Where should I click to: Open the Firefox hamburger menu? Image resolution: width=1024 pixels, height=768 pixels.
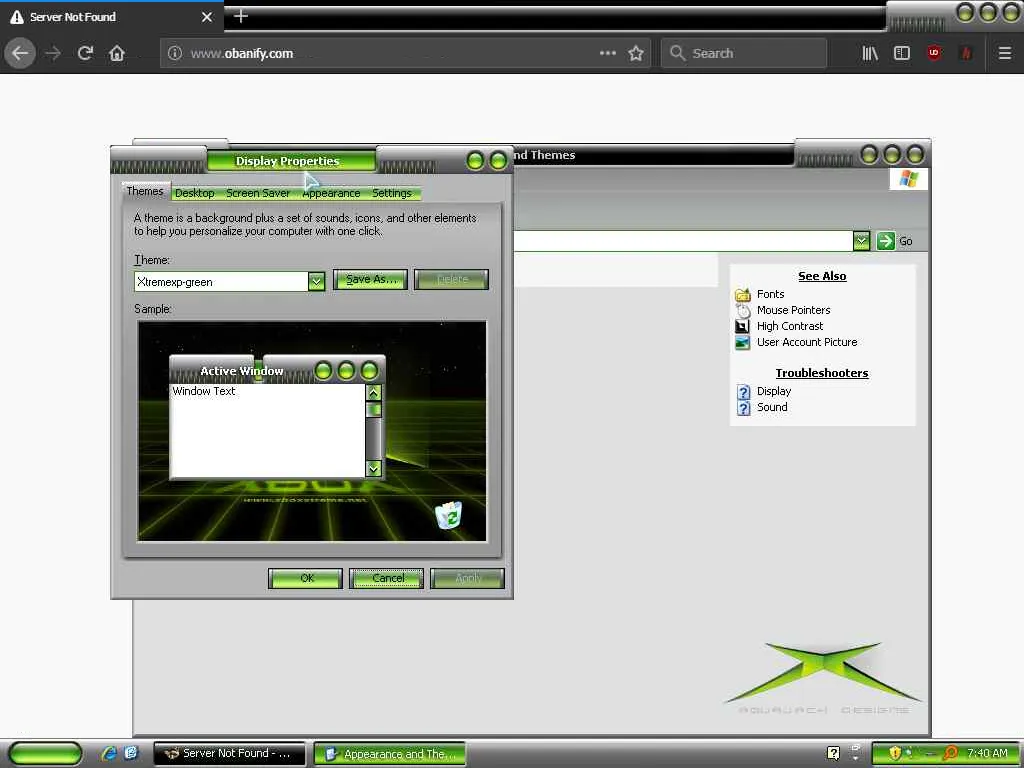click(1005, 53)
